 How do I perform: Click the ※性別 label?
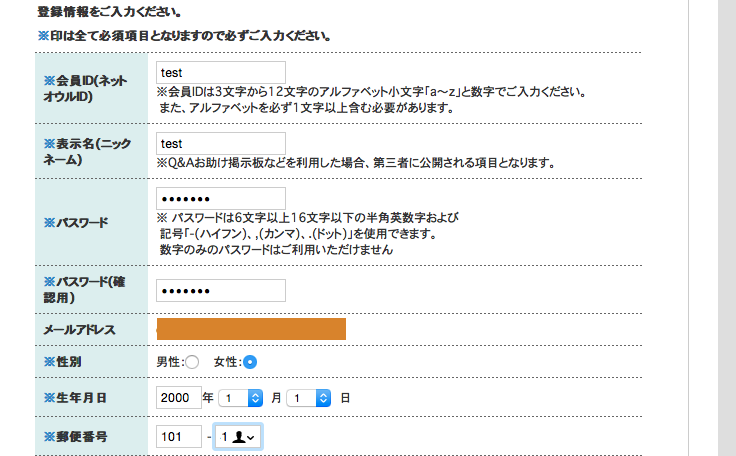pyautogui.click(x=62, y=362)
